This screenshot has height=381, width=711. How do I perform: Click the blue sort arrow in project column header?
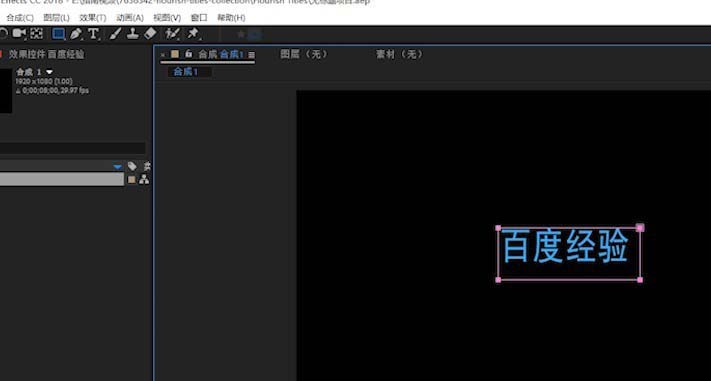coord(117,167)
